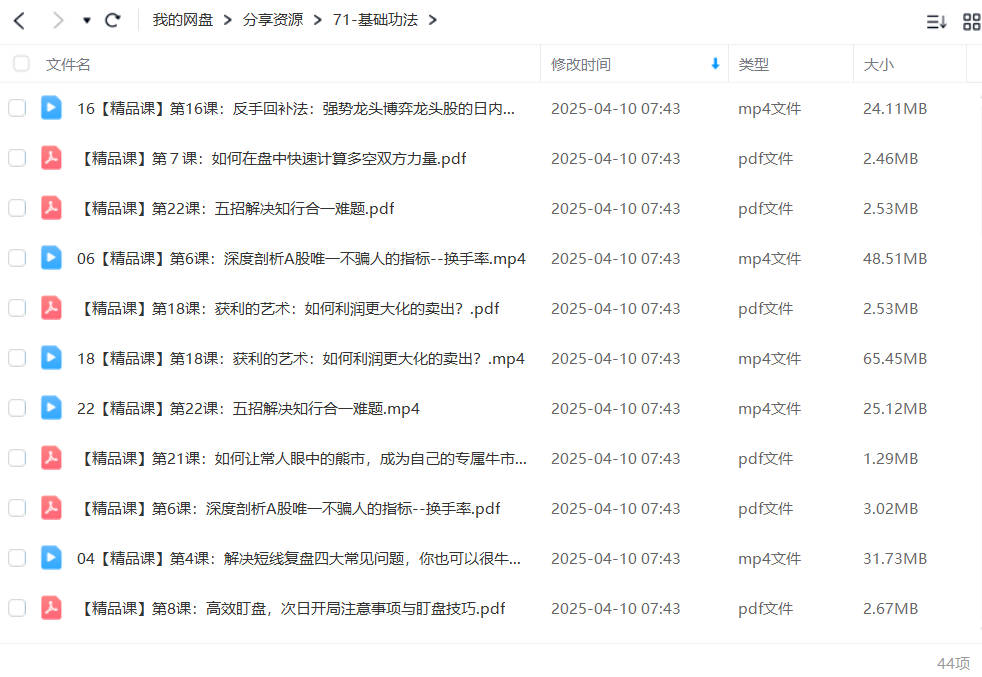Check the box for 第16课 反手回补法 mp4
Viewport: 982px width, 677px height.
click(x=17, y=108)
